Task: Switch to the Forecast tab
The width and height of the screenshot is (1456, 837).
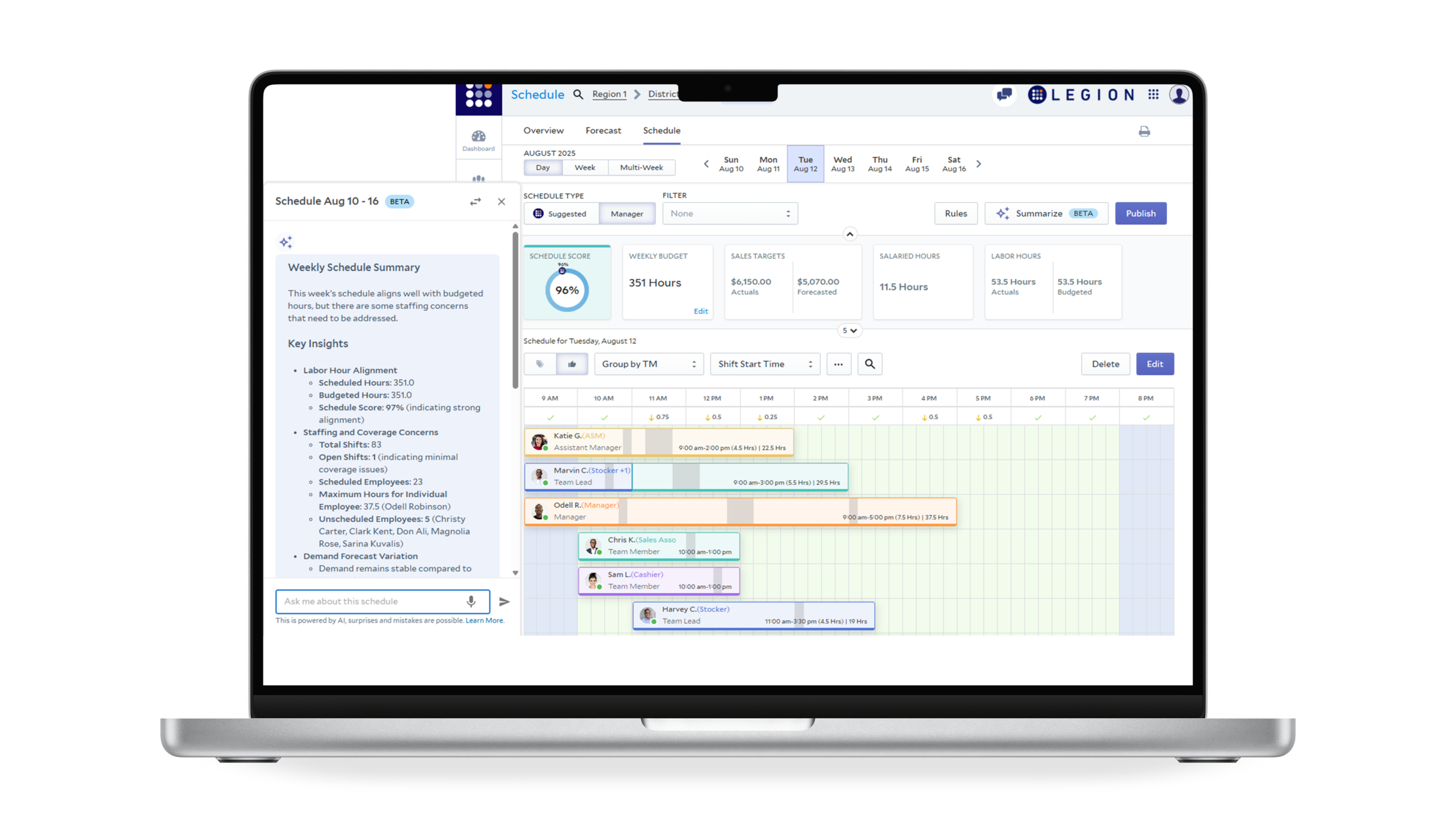Action: [602, 130]
